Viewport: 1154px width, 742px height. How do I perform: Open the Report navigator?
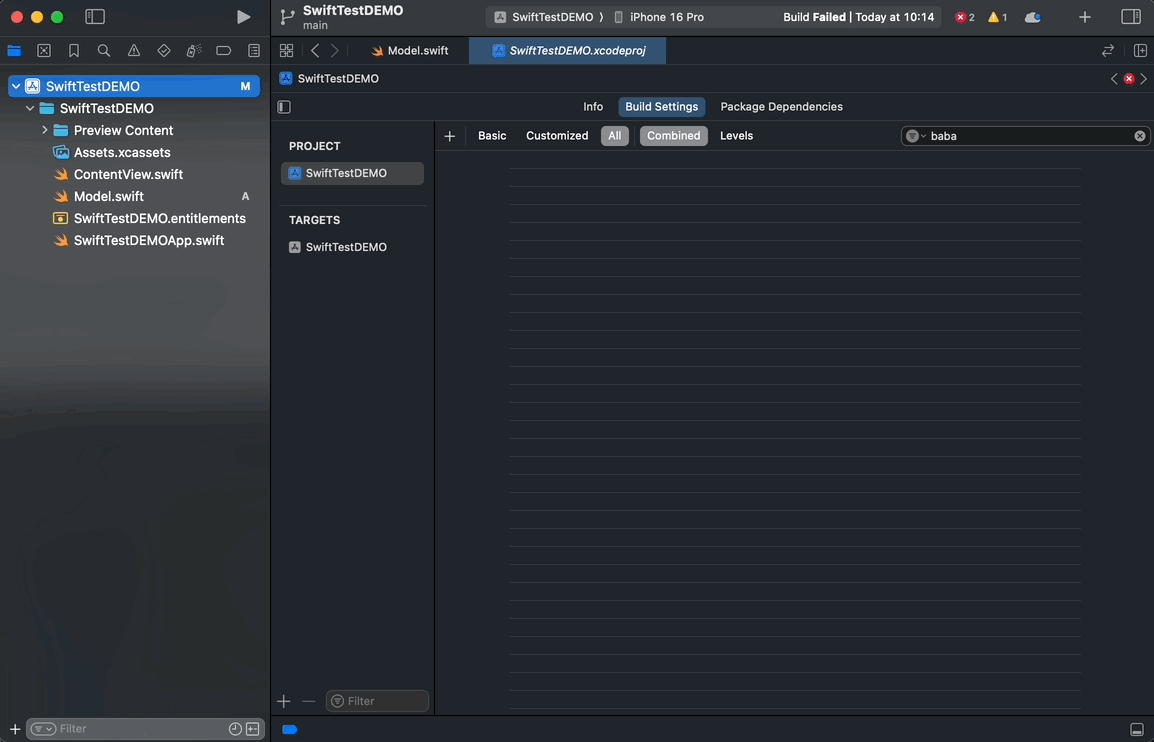pyautogui.click(x=254, y=51)
